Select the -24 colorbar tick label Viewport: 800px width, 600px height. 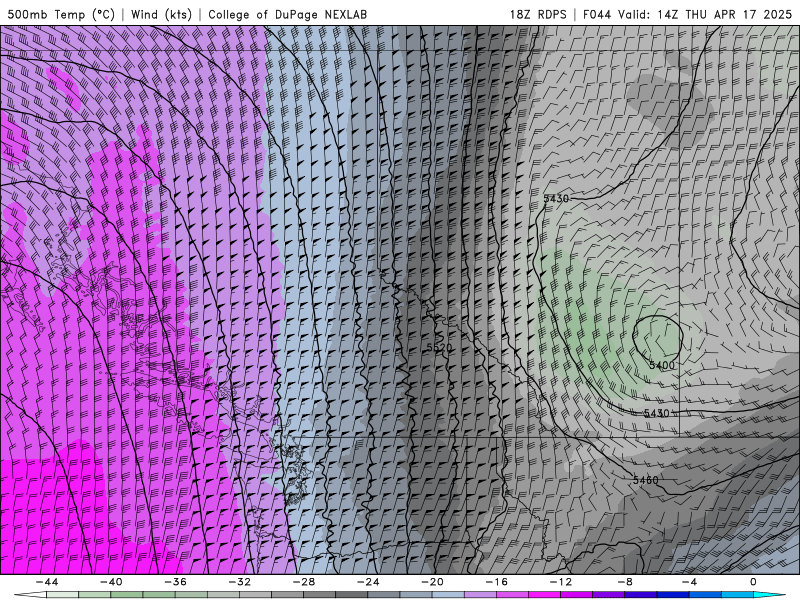[x=368, y=582]
